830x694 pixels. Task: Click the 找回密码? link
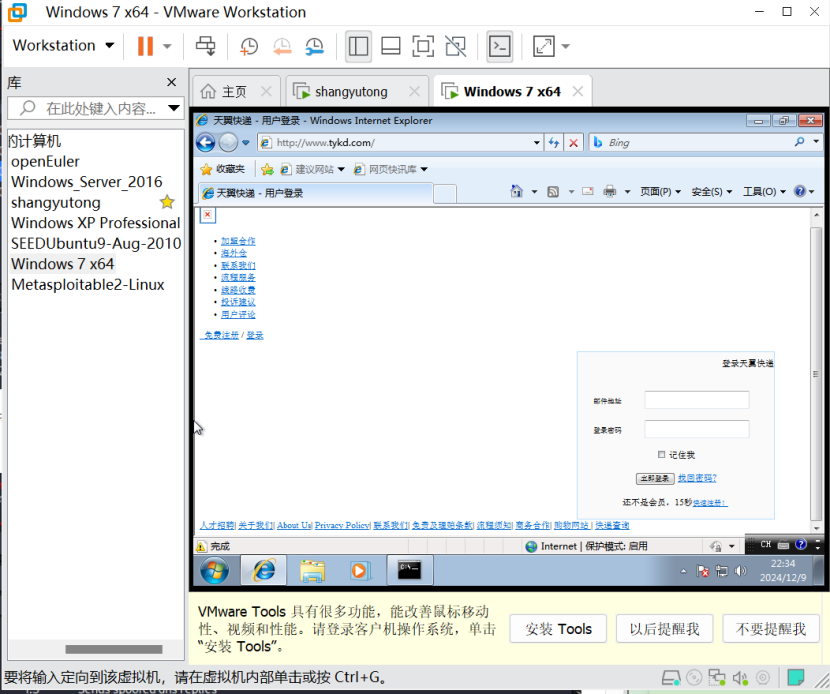[697, 478]
